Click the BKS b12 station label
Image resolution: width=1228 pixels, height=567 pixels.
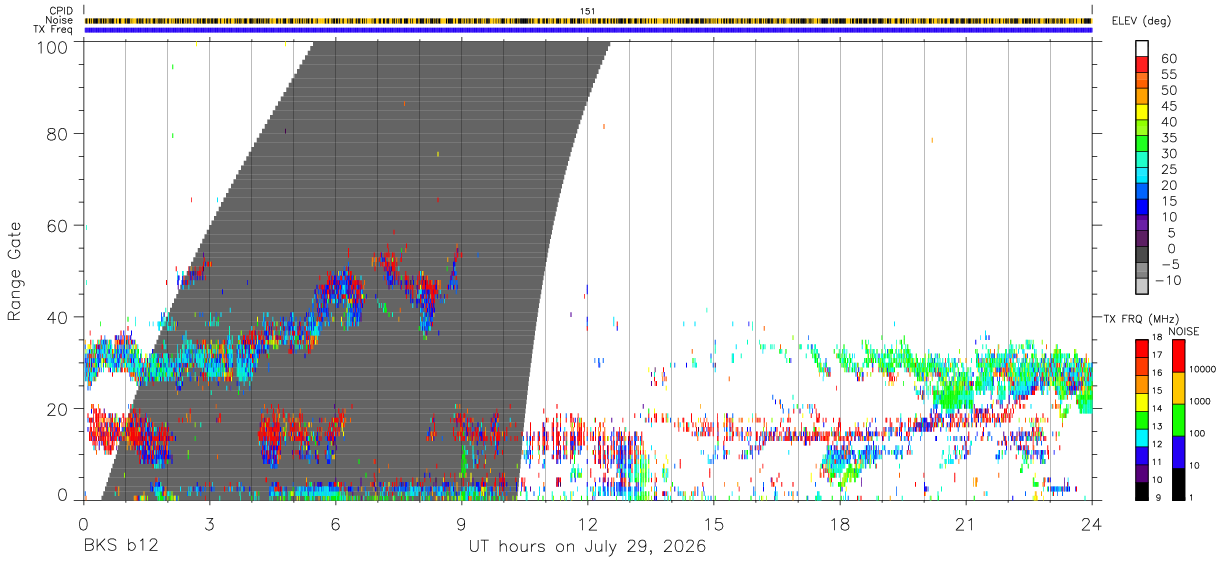coord(120,547)
